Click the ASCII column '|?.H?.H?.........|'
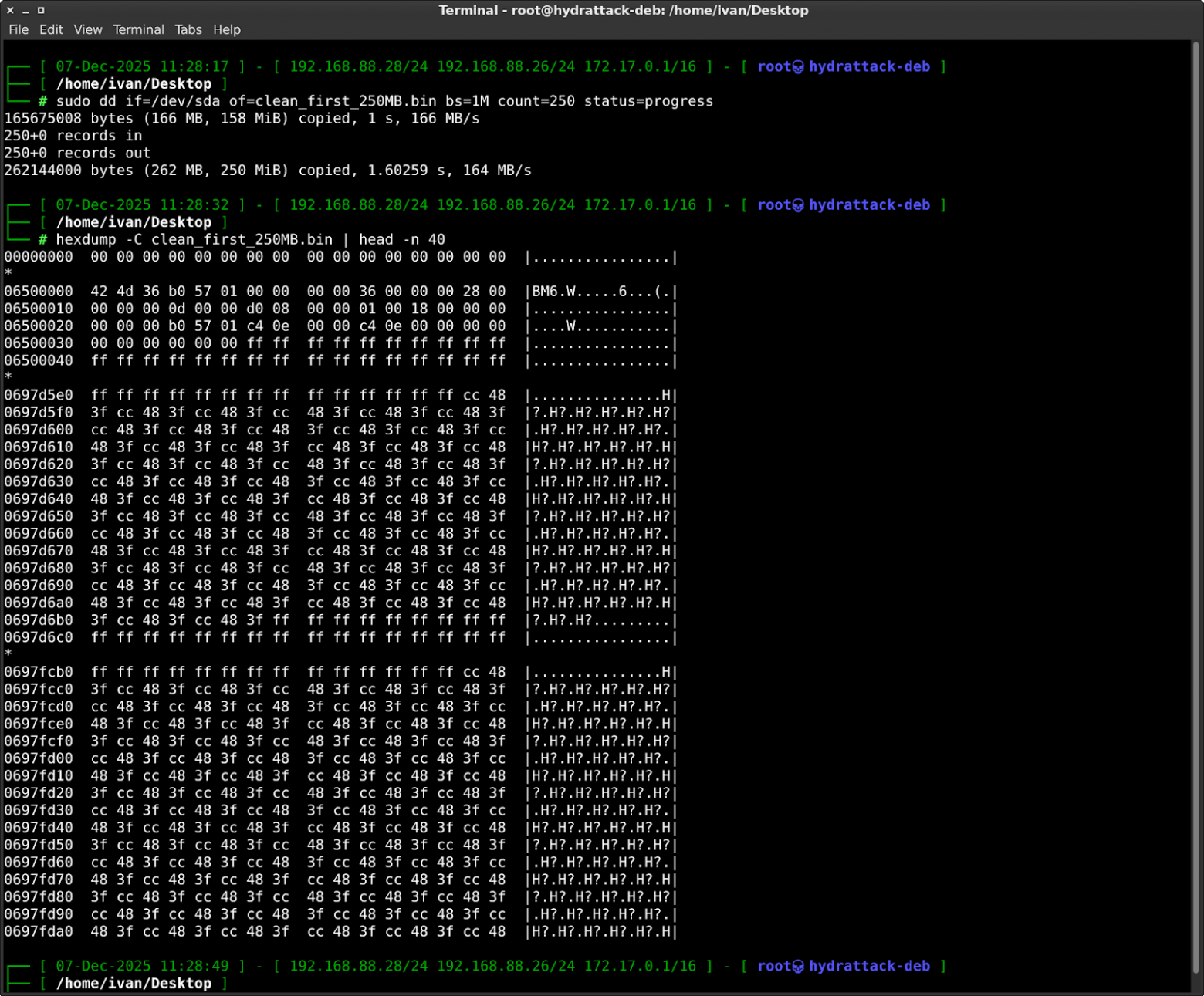1204x996 pixels. coord(601,620)
